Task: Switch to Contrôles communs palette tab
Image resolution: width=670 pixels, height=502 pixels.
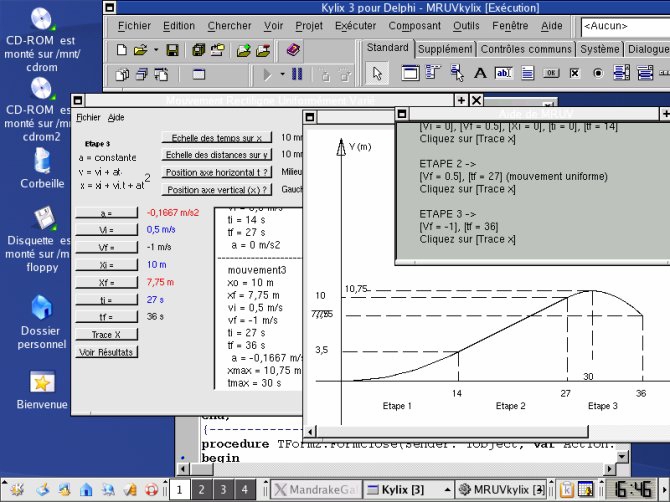Action: click(526, 49)
